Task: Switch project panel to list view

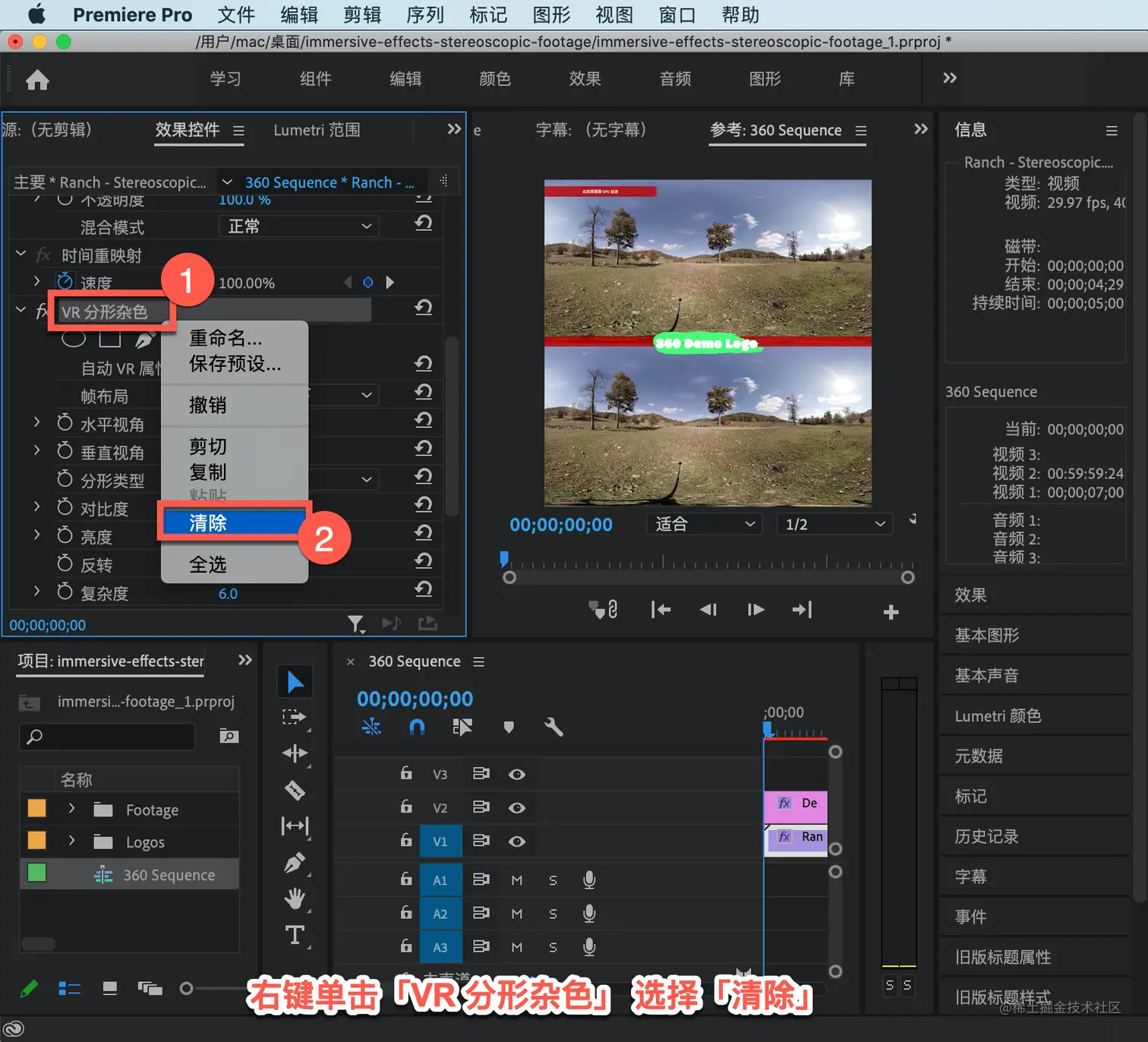Action: (x=70, y=988)
